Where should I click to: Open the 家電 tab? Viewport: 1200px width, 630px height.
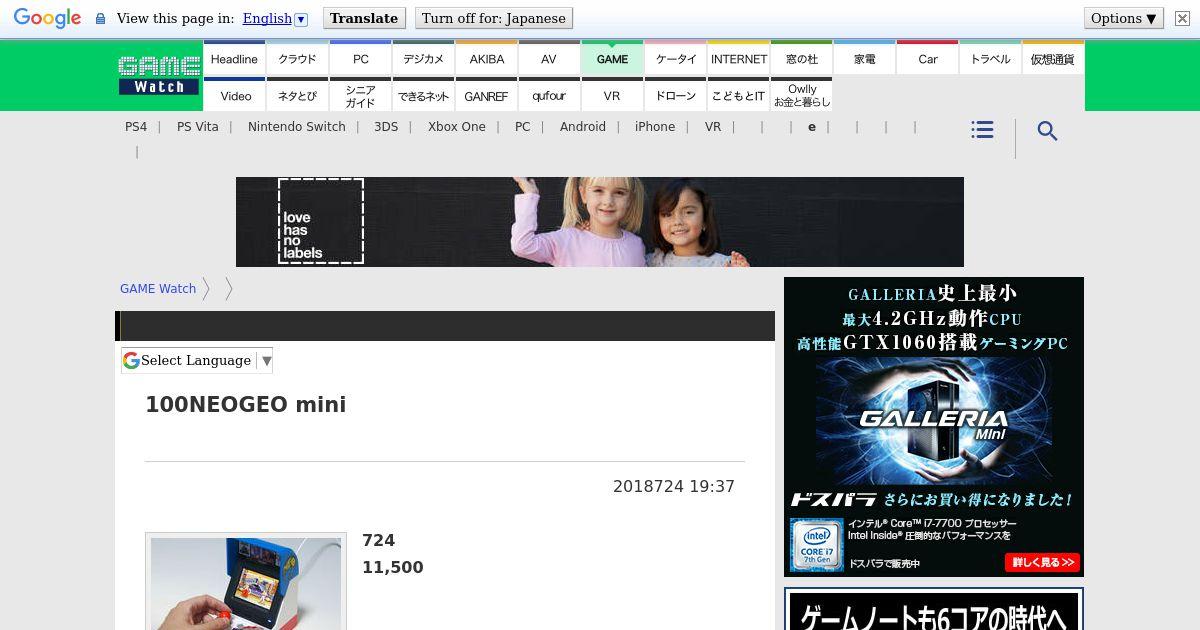coord(864,59)
